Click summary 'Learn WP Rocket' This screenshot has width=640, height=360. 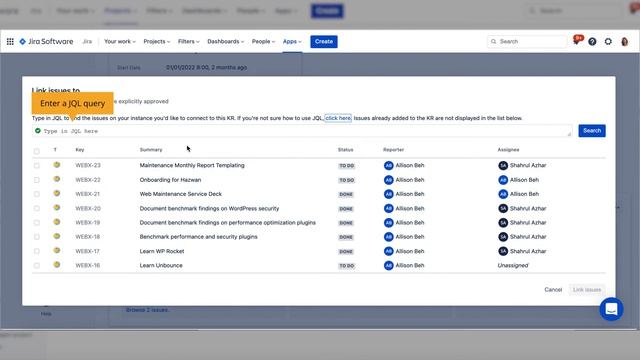pyautogui.click(x=162, y=251)
